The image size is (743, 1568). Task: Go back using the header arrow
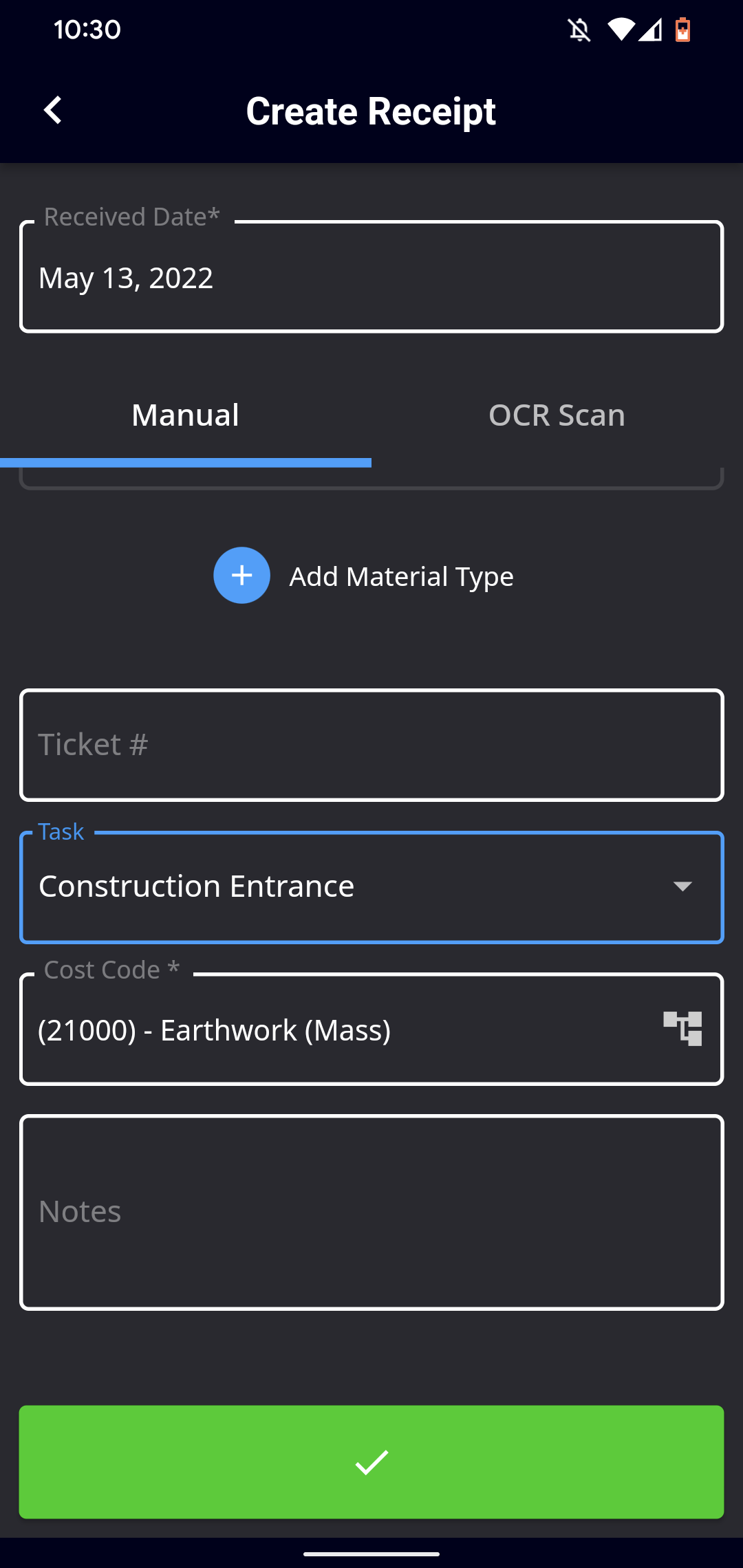(x=53, y=110)
